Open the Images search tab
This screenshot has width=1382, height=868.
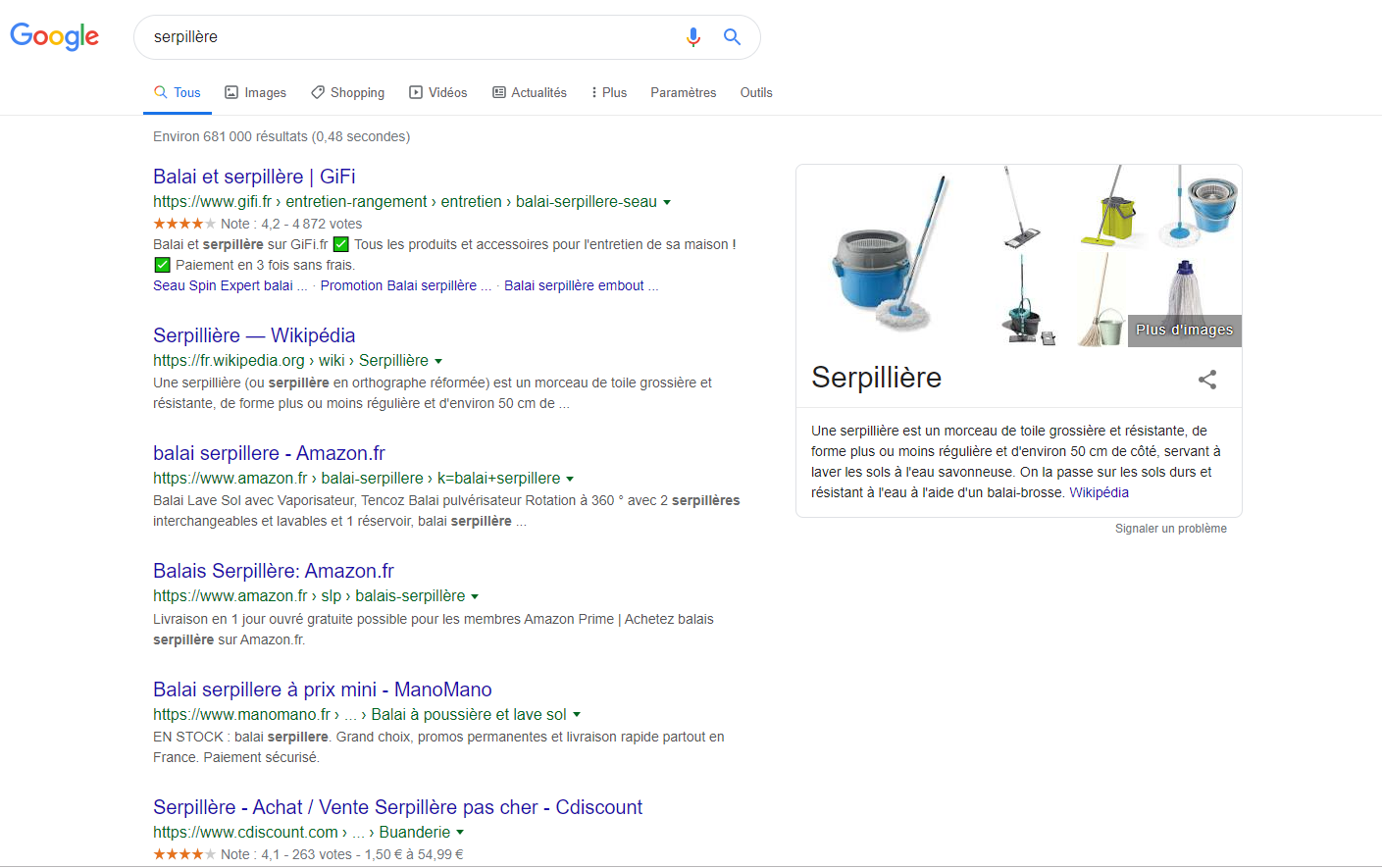coord(256,92)
